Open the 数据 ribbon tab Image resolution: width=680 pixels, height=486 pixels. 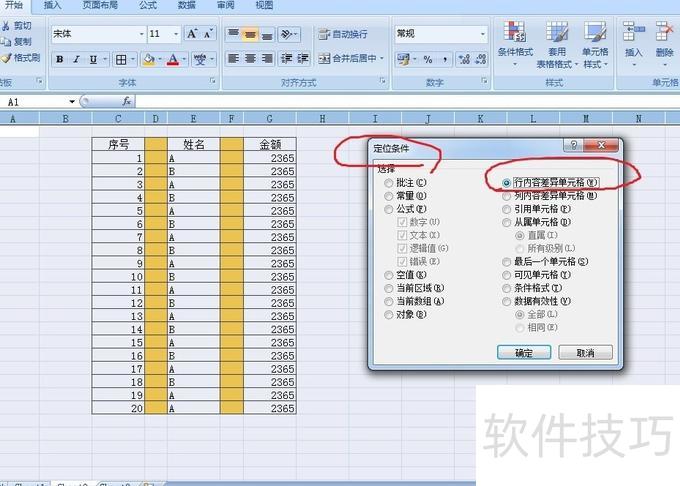(x=187, y=5)
